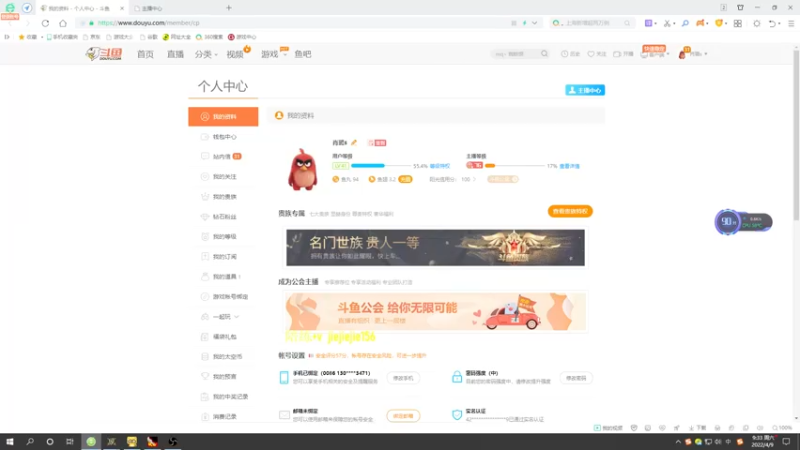Click the orange bind-email button
The width and height of the screenshot is (800, 450).
(403, 416)
